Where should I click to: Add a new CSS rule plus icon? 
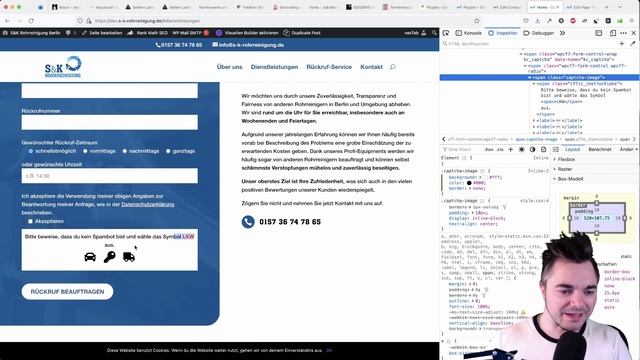tap(511, 149)
